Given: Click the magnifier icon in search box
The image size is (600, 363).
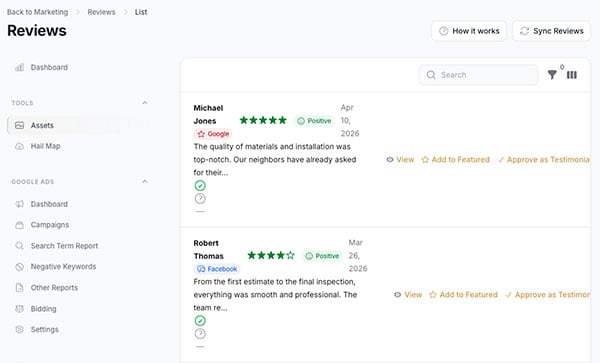Looking at the screenshot, I should [431, 75].
